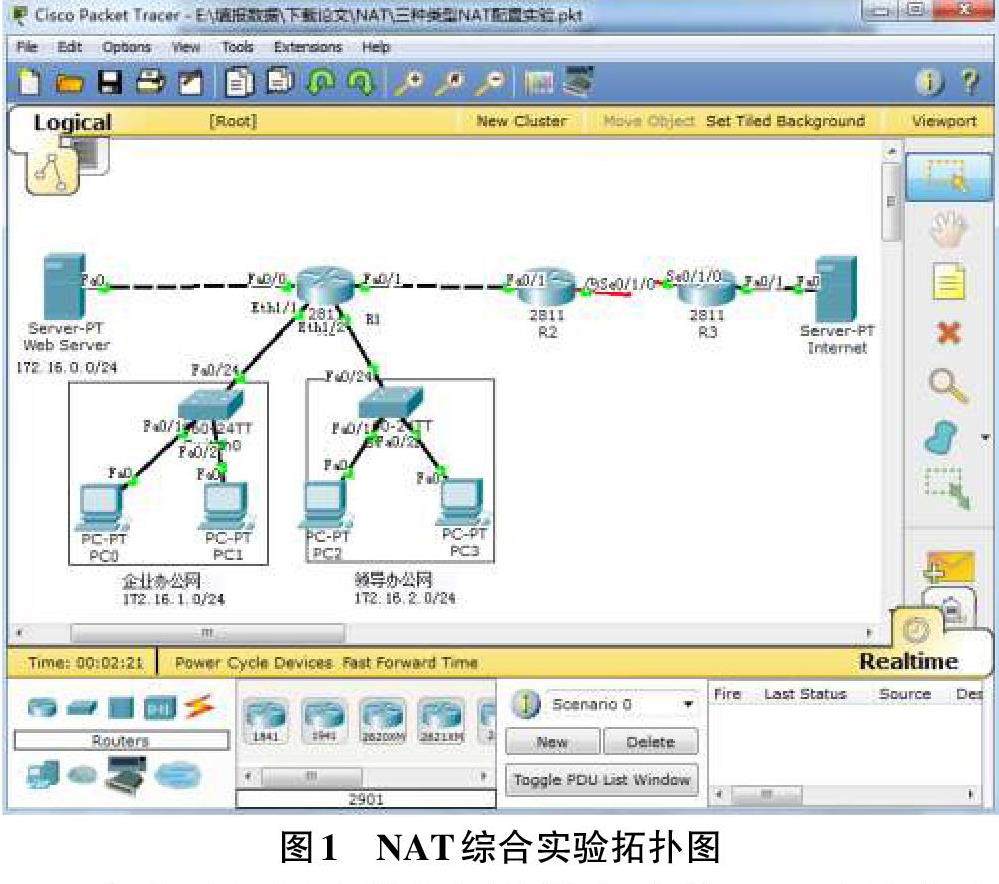Image resolution: width=999 pixels, height=884 pixels.
Task: Reset workspace zoom level
Action: tap(450, 83)
